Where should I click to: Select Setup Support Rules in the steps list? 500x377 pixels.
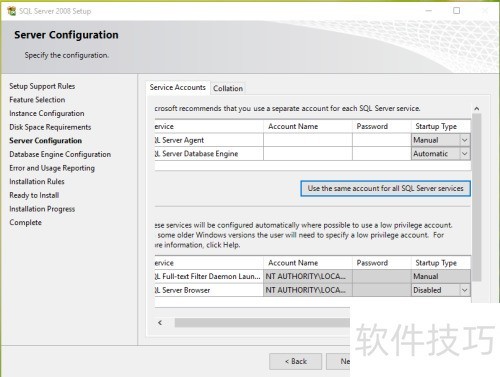pos(42,86)
